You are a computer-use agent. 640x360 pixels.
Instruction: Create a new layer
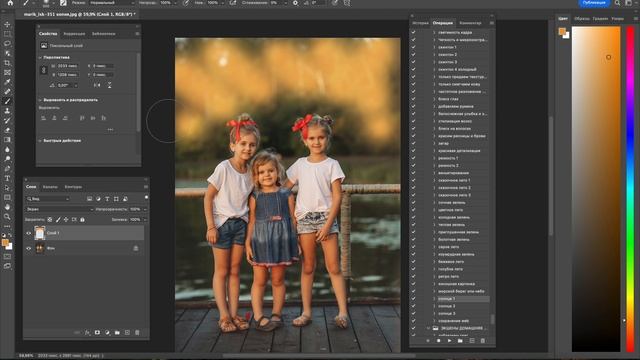coord(127,333)
